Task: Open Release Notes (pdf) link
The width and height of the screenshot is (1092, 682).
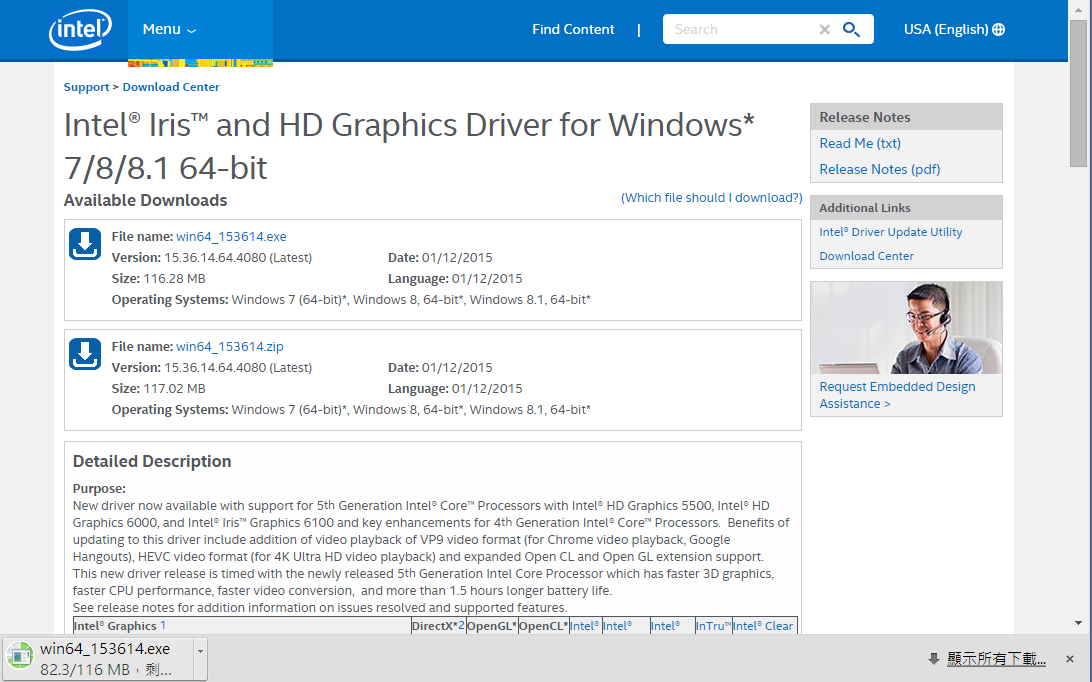Action: point(880,169)
